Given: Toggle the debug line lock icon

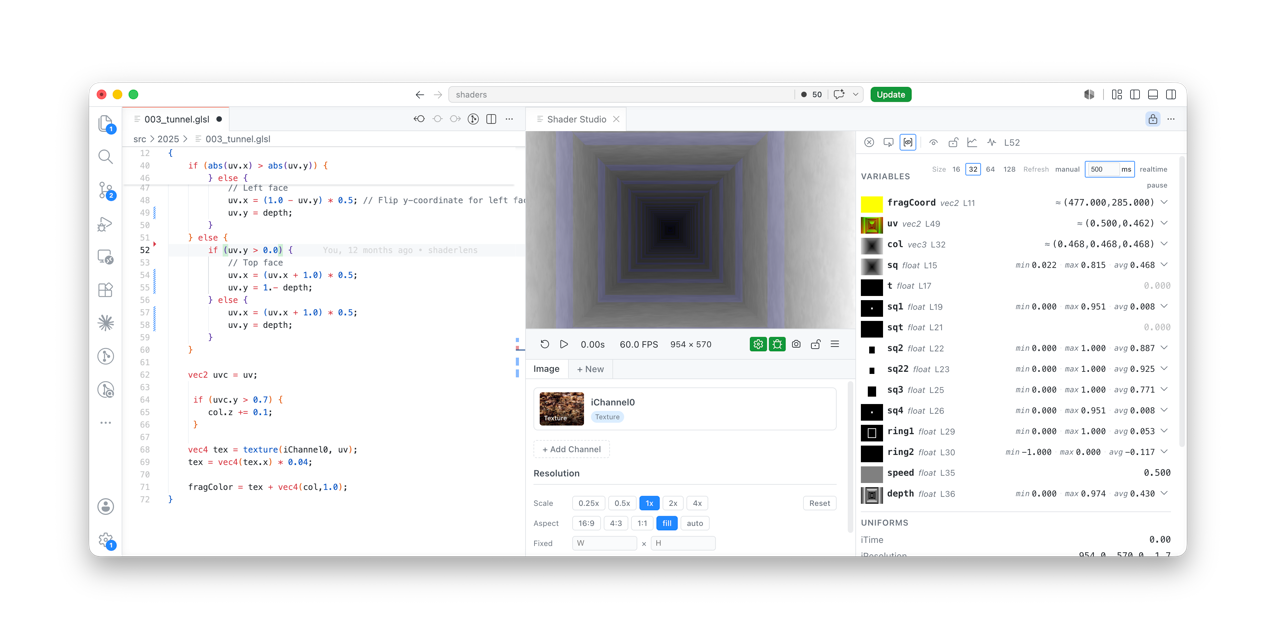Looking at the screenshot, I should tap(953, 143).
